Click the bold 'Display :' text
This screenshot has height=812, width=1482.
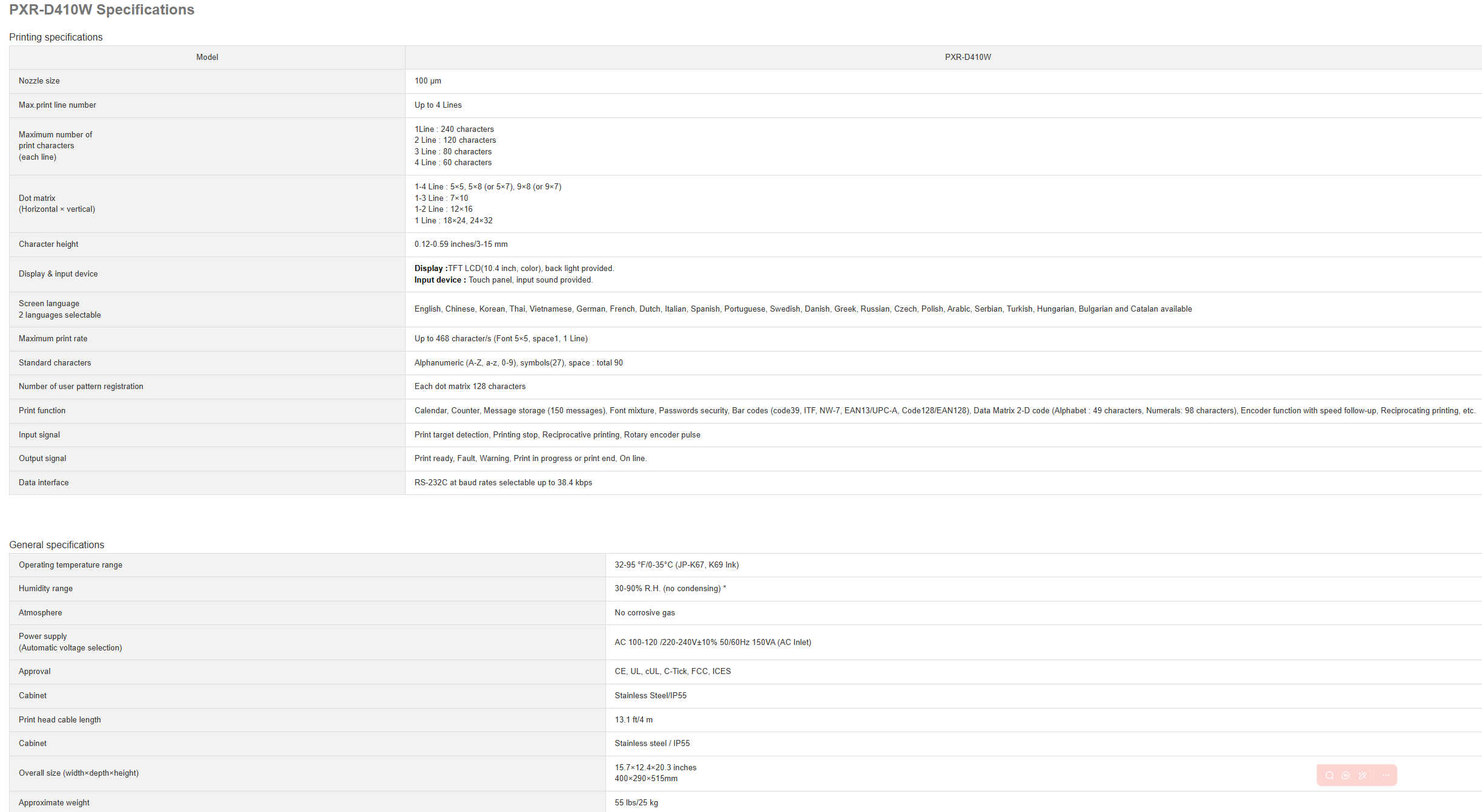pyautogui.click(x=430, y=268)
